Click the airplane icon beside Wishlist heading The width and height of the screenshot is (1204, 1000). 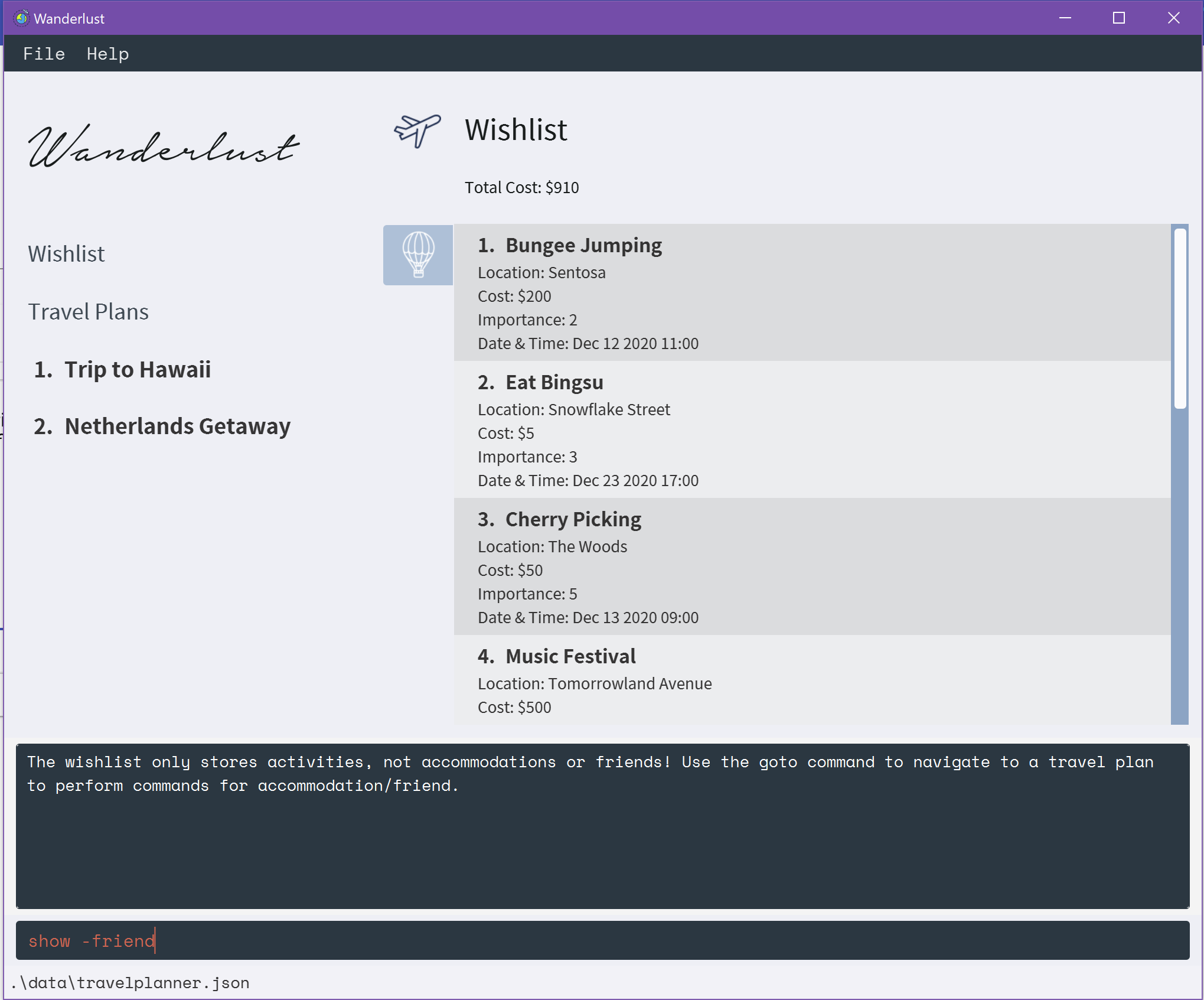[x=417, y=130]
